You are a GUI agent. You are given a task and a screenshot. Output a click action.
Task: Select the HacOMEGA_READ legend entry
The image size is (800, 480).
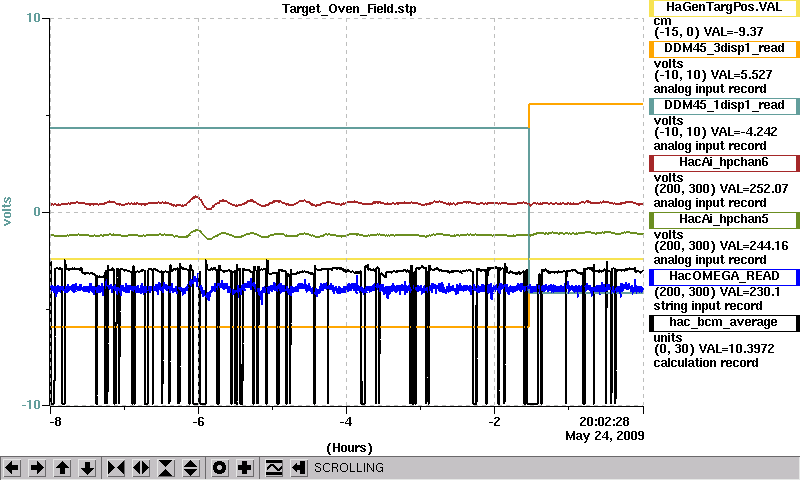pyautogui.click(x=724, y=276)
